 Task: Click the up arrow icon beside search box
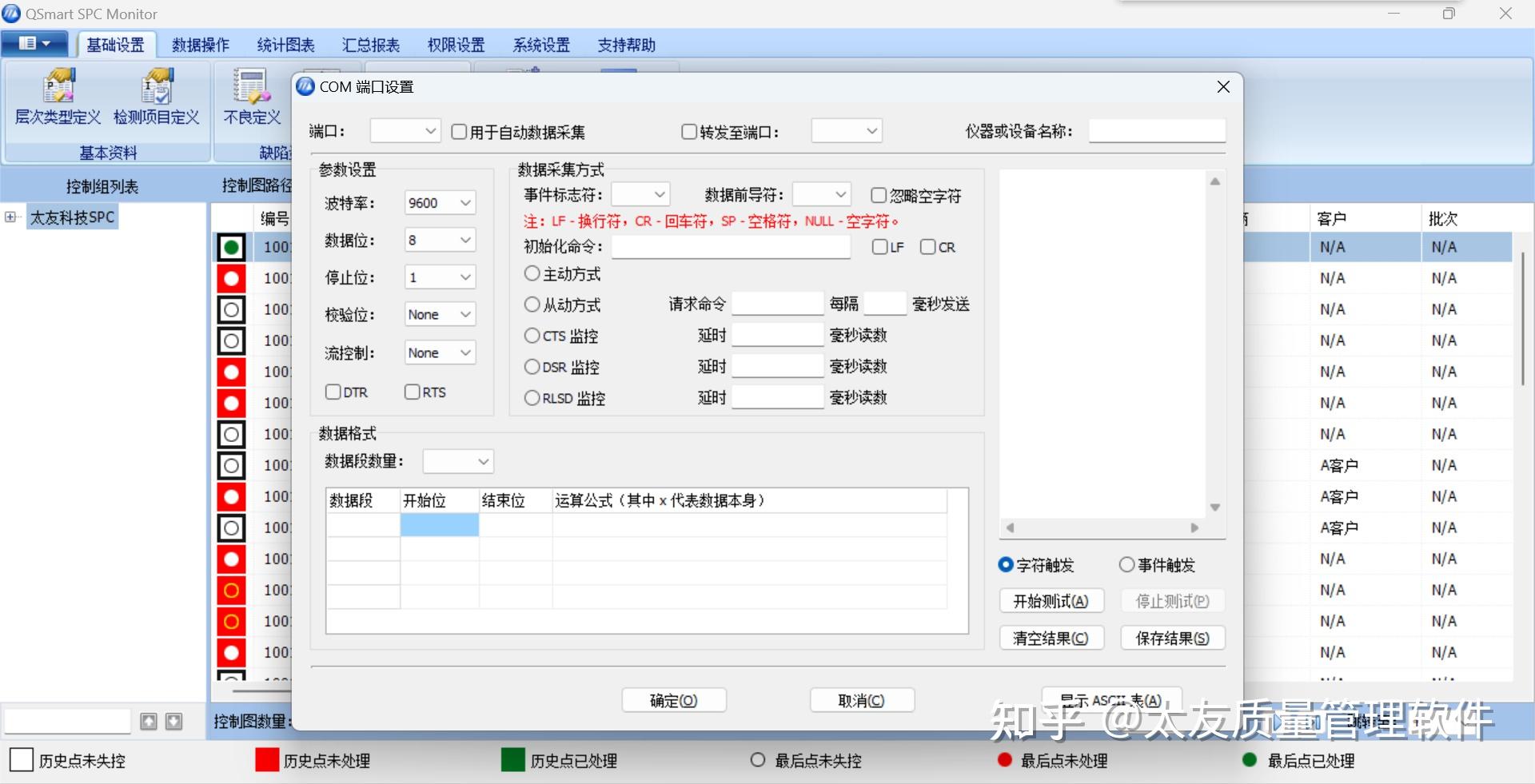[x=149, y=722]
